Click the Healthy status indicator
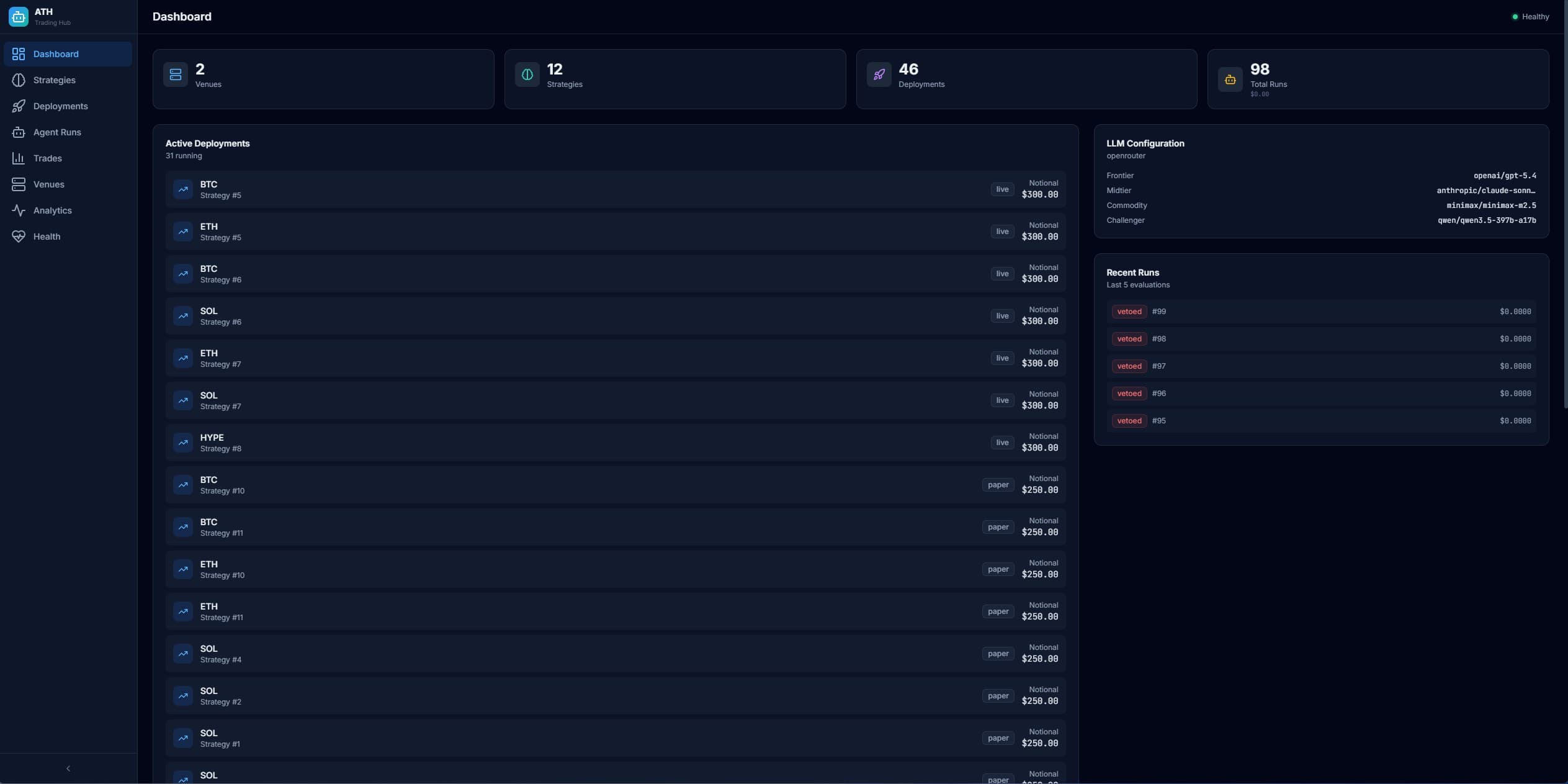Image resolution: width=1568 pixels, height=784 pixels. click(x=1530, y=16)
